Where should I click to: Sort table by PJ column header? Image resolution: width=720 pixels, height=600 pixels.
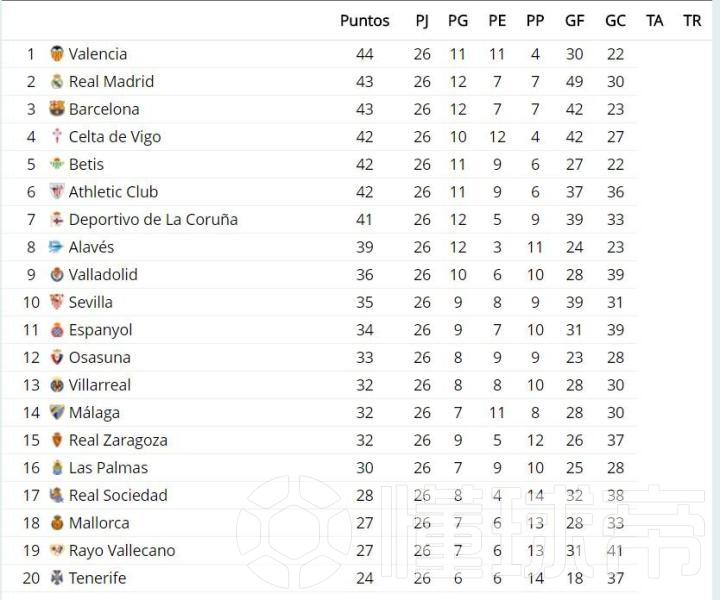(422, 21)
